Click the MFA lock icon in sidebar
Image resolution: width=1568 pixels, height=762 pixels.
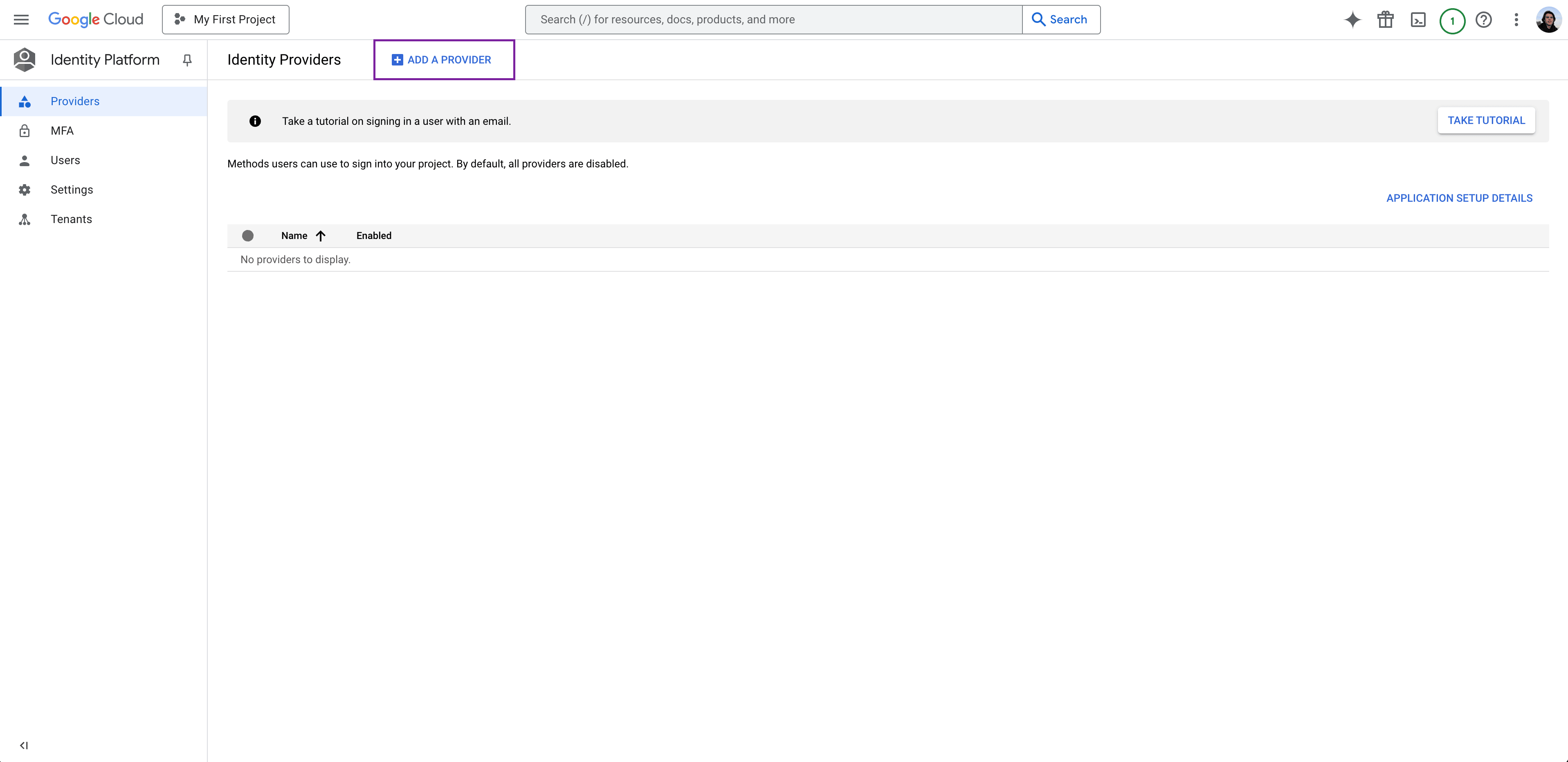24,130
